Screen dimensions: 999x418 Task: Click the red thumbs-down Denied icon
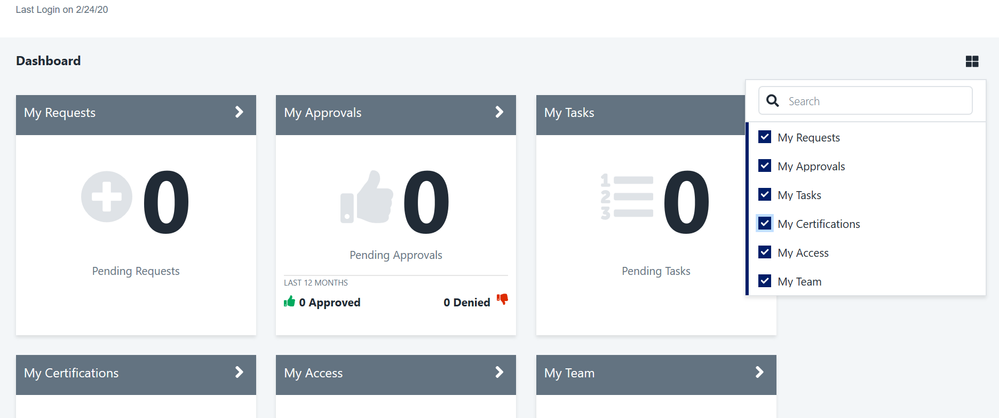pyautogui.click(x=502, y=300)
